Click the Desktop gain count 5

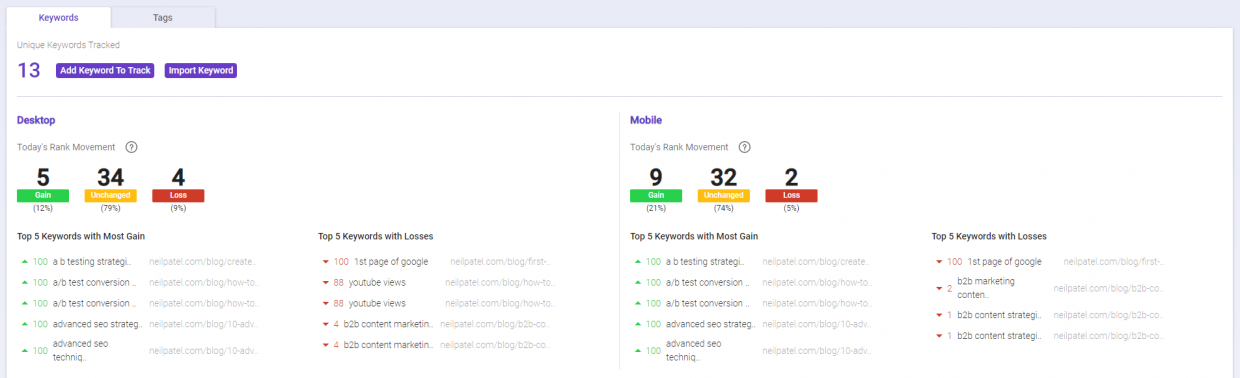(x=43, y=177)
